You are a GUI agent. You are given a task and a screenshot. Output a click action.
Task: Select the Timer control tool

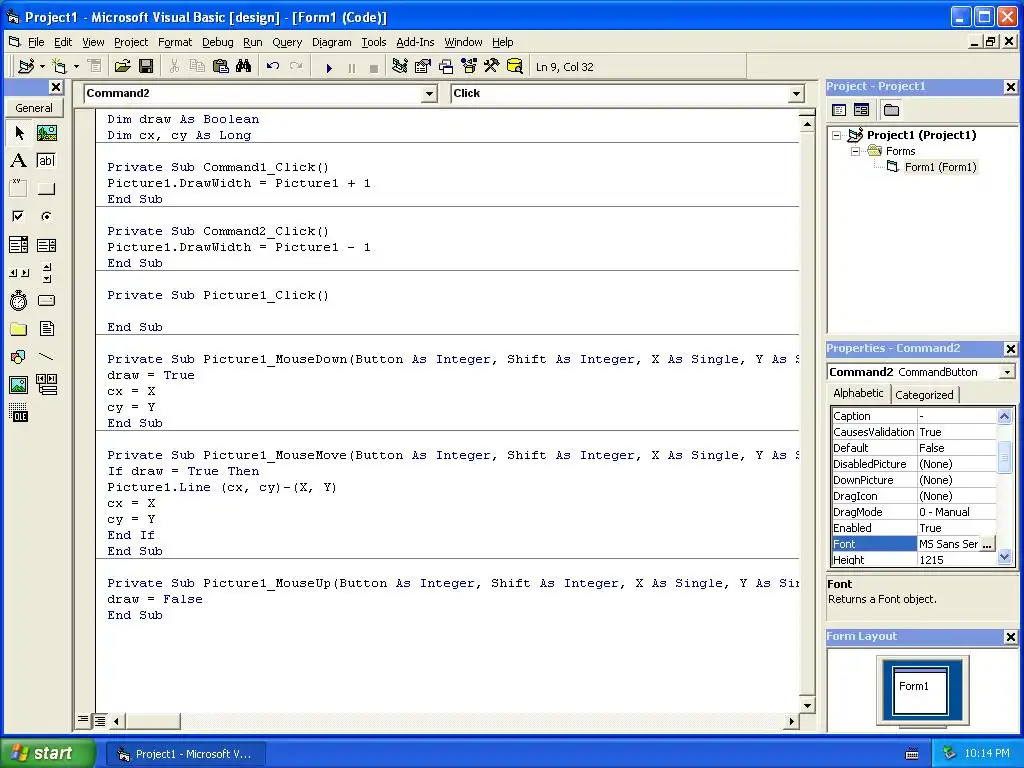(19, 300)
